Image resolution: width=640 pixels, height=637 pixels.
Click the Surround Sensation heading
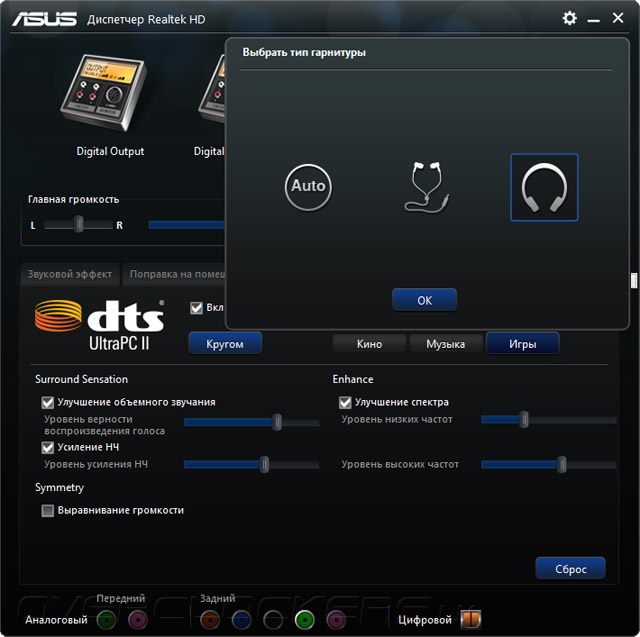(x=81, y=379)
